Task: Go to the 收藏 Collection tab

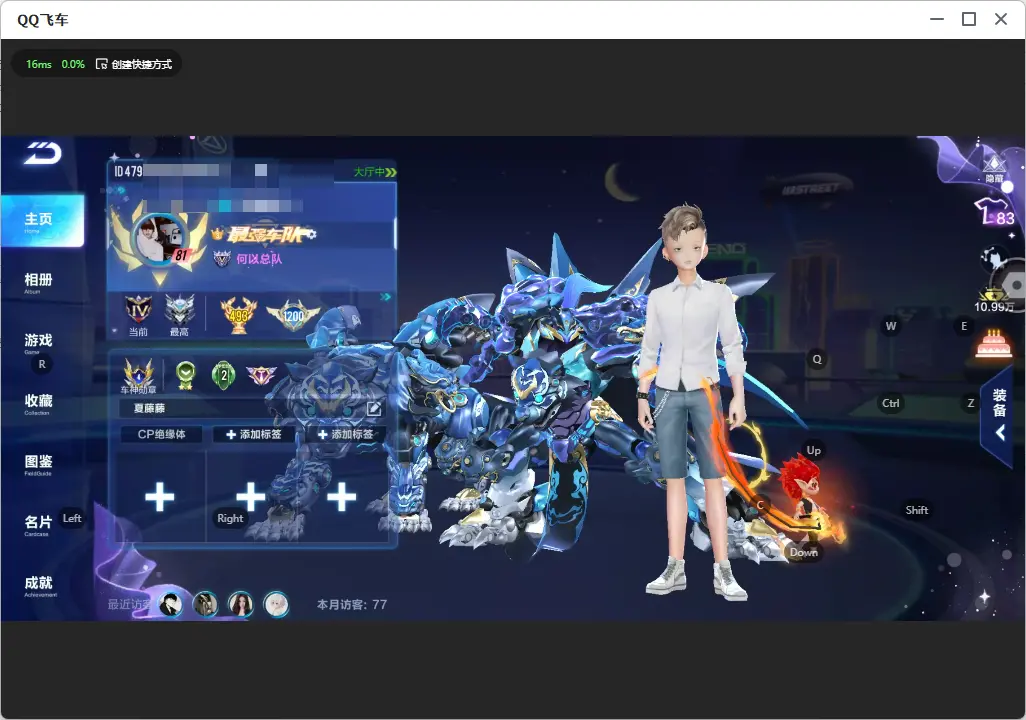Action: [x=39, y=403]
